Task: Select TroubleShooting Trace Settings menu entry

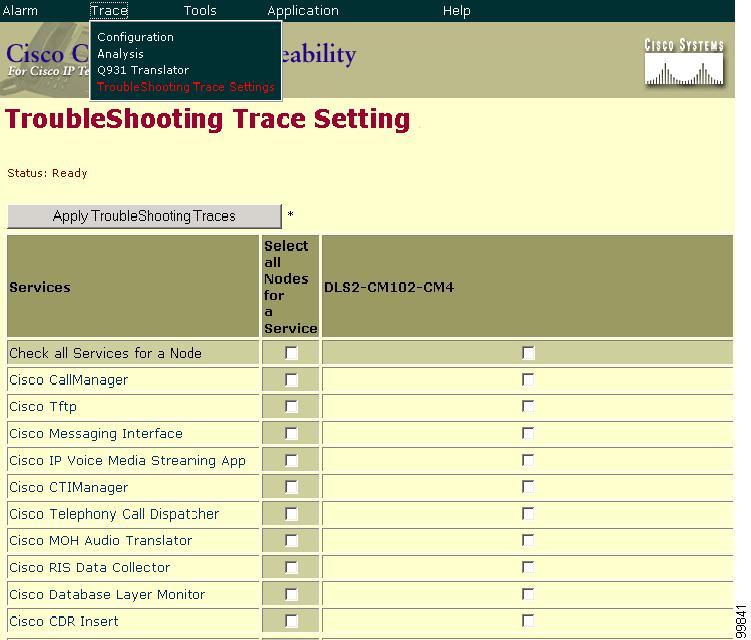Action: pyautogui.click(x=186, y=87)
